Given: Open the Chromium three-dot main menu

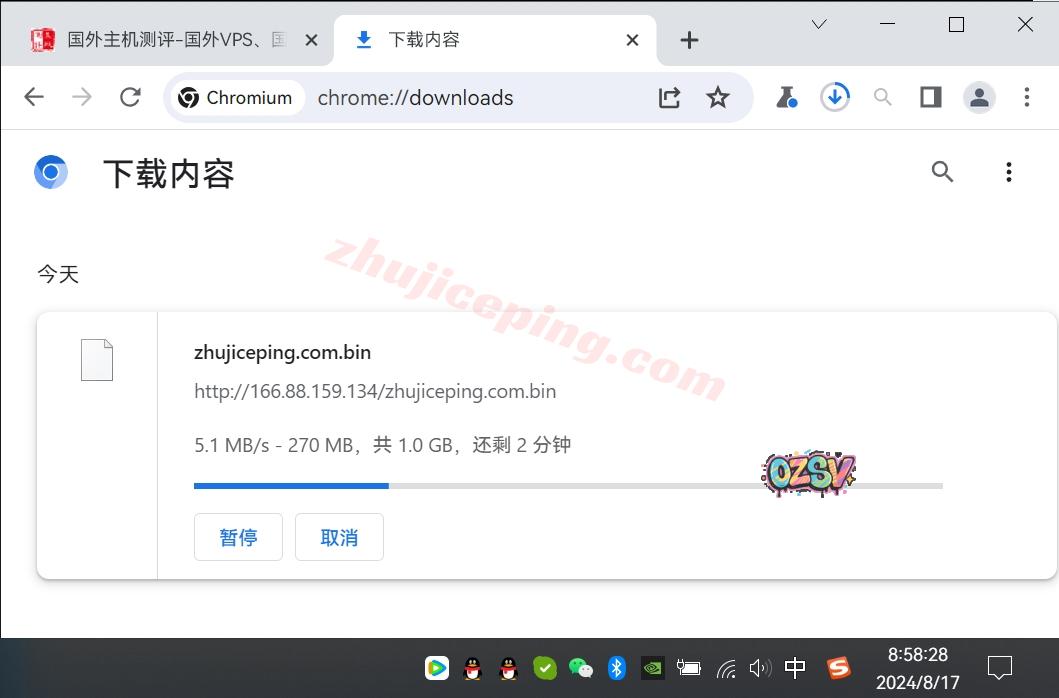Looking at the screenshot, I should click(x=1026, y=97).
